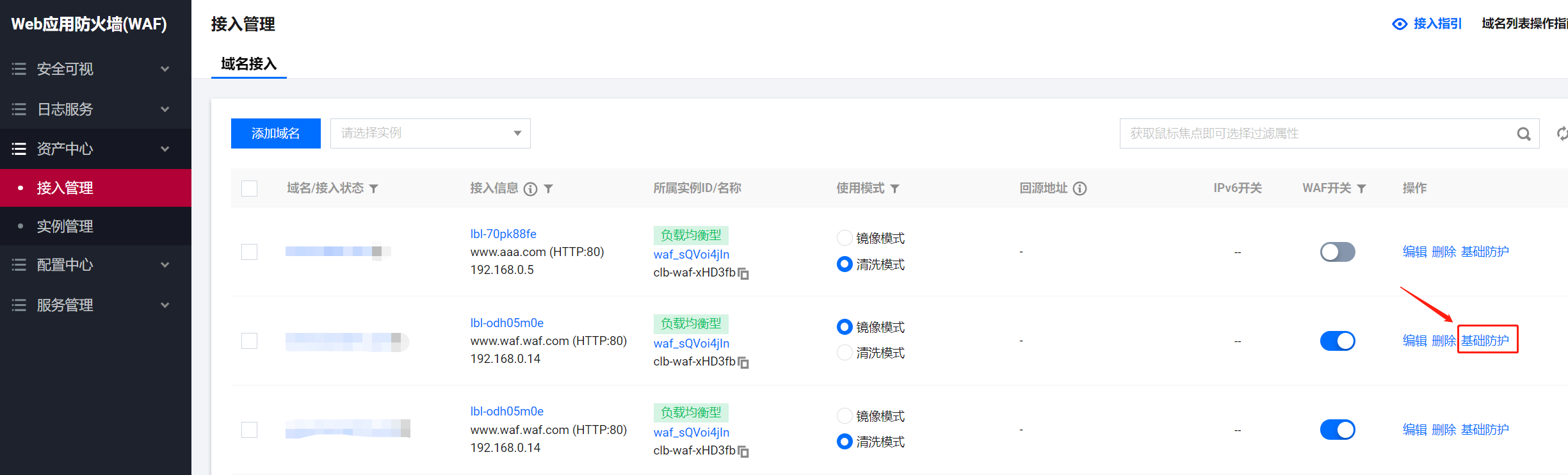Image resolution: width=1568 pixels, height=475 pixels.
Task: Disable WAF switch in the third row
Action: pos(1337,430)
